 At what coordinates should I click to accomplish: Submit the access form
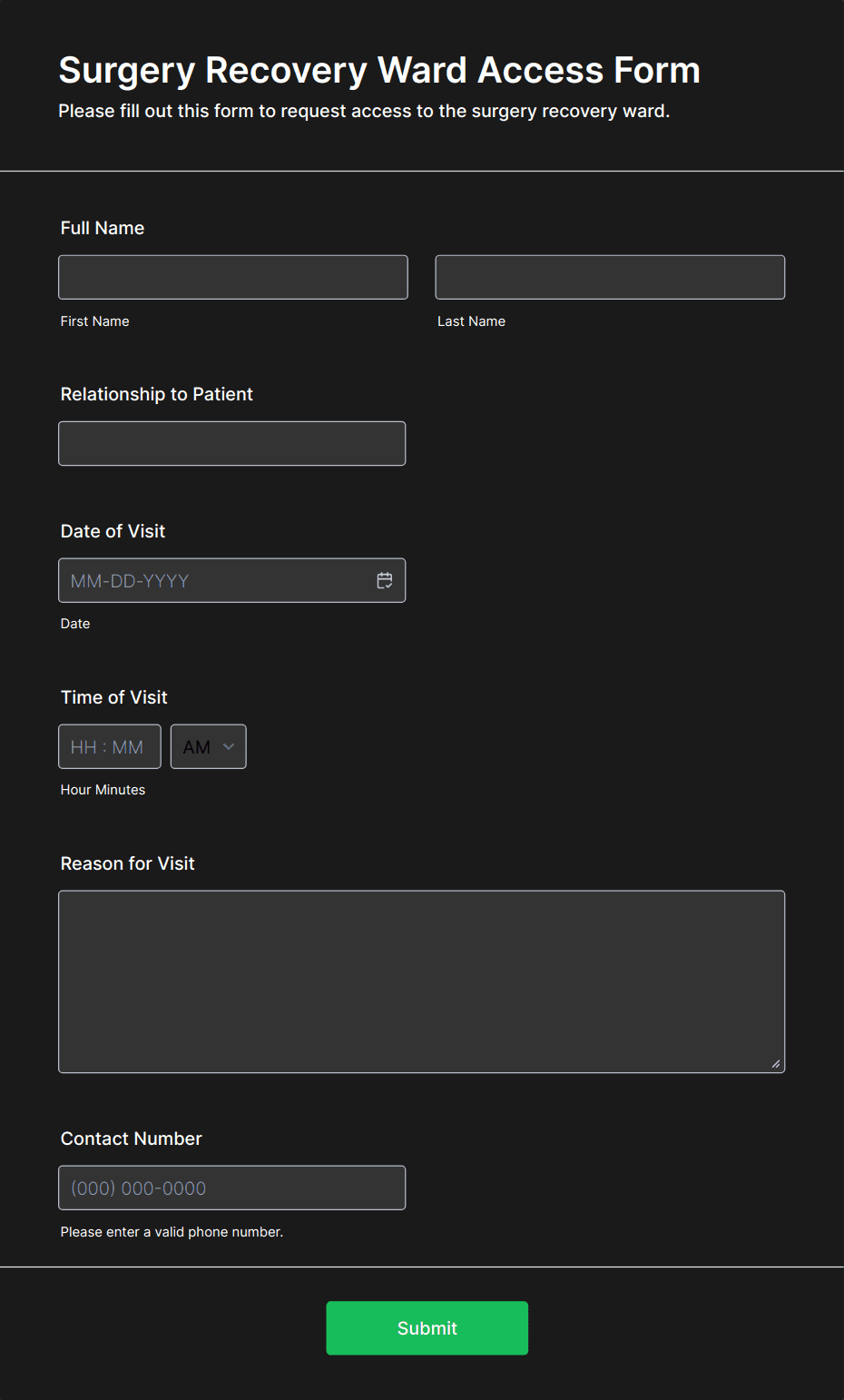427,1328
